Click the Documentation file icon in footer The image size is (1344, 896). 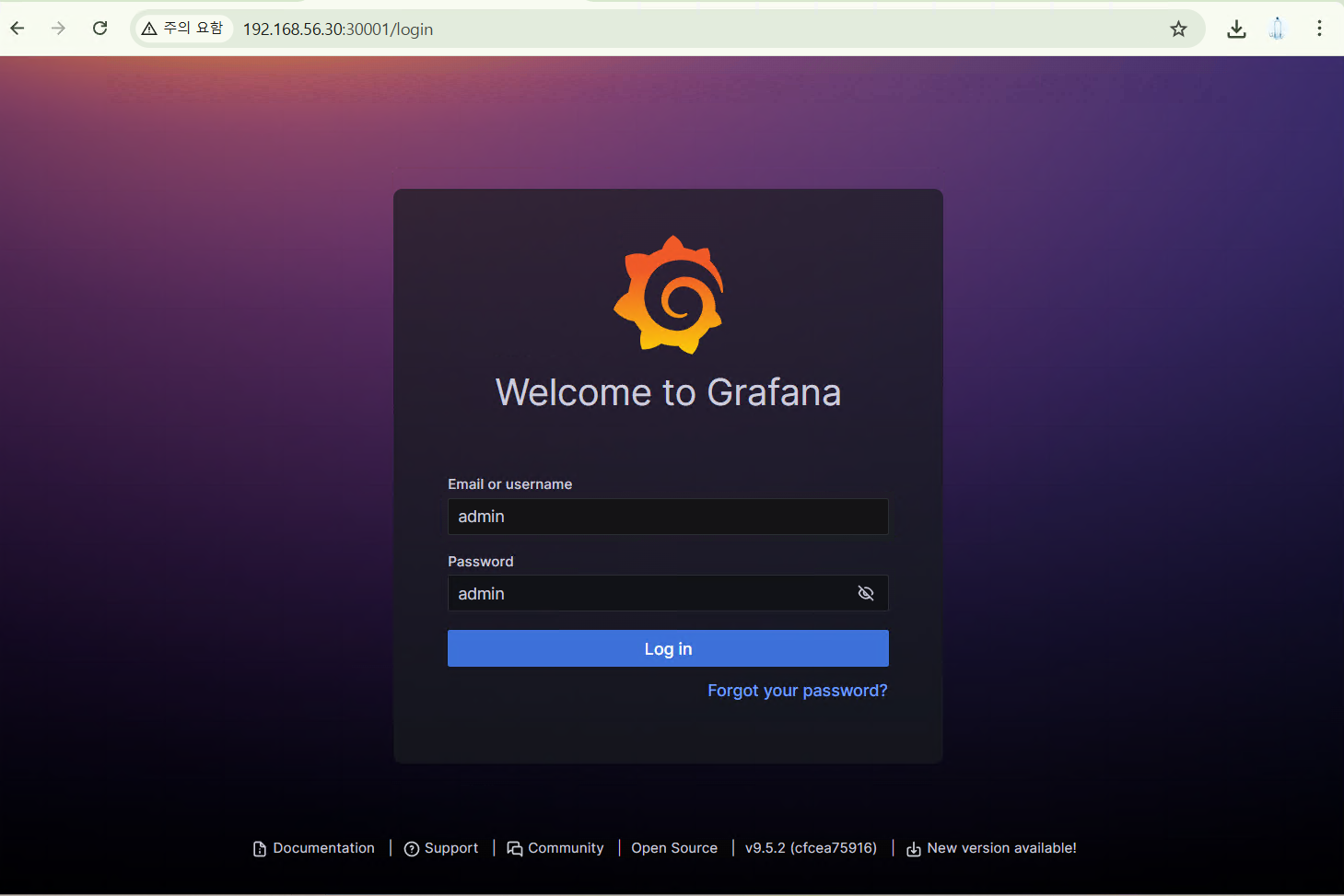[260, 849]
